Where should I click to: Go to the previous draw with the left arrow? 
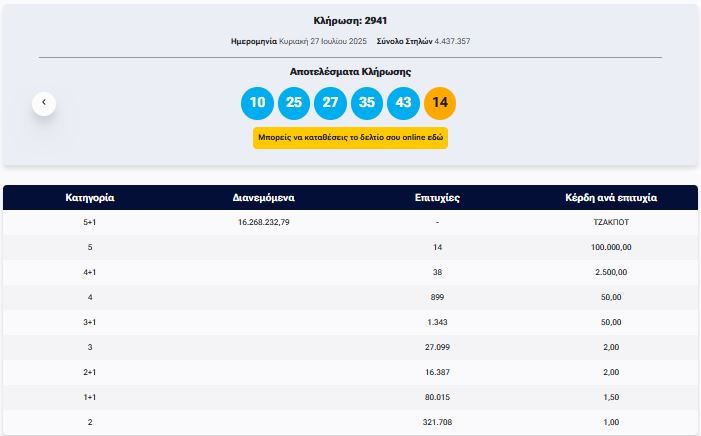[x=43, y=102]
